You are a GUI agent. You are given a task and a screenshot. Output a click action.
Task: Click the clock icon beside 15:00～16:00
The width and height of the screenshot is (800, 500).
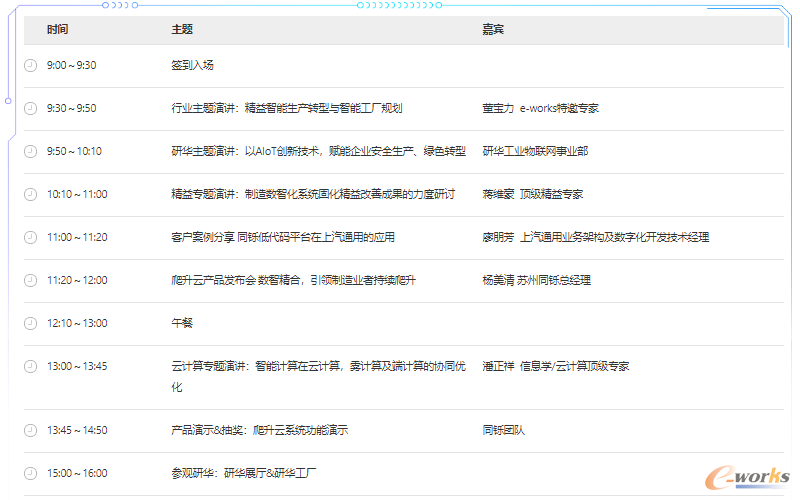pos(31,473)
